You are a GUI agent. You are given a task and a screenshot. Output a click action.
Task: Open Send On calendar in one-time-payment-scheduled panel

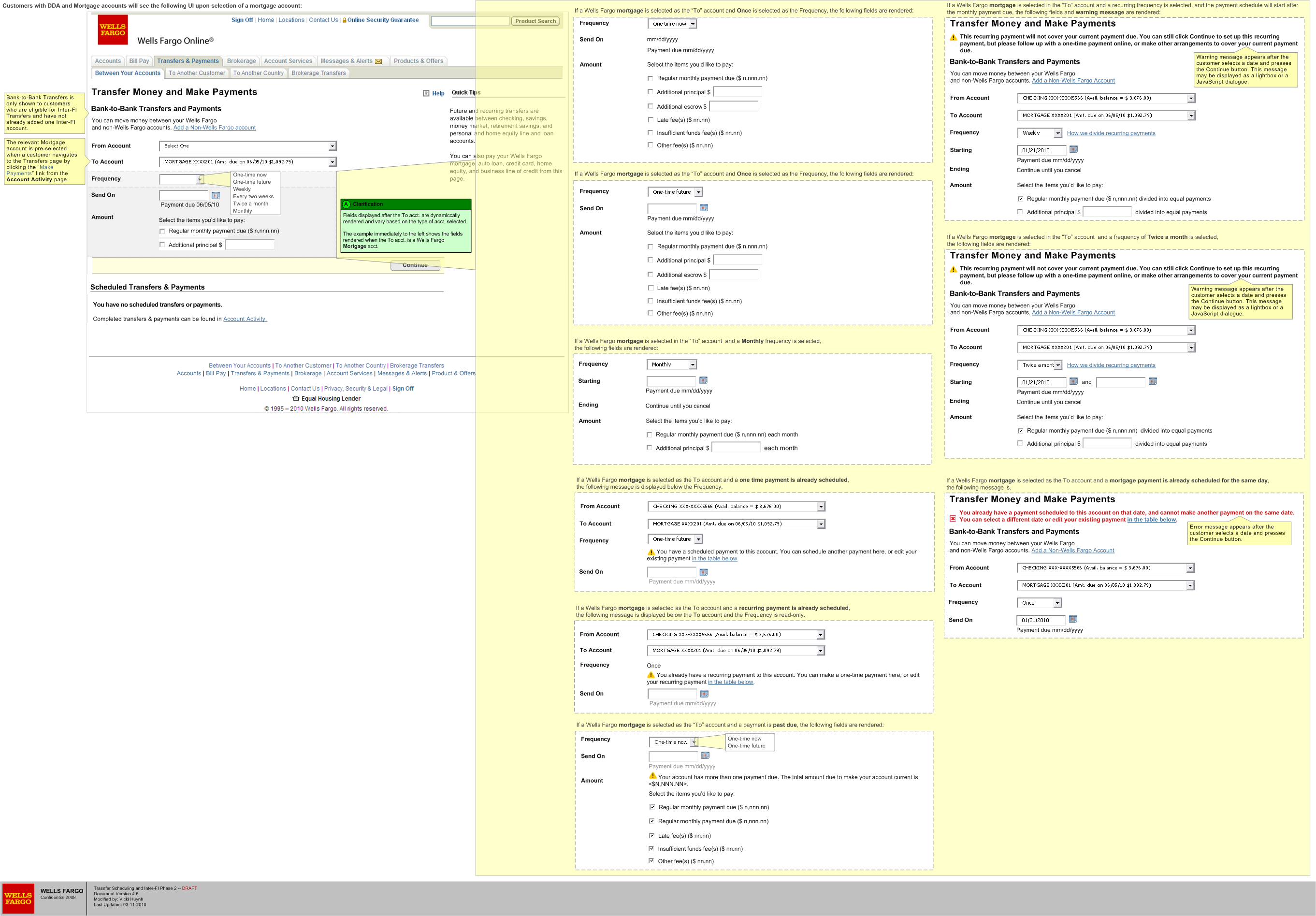pos(704,572)
